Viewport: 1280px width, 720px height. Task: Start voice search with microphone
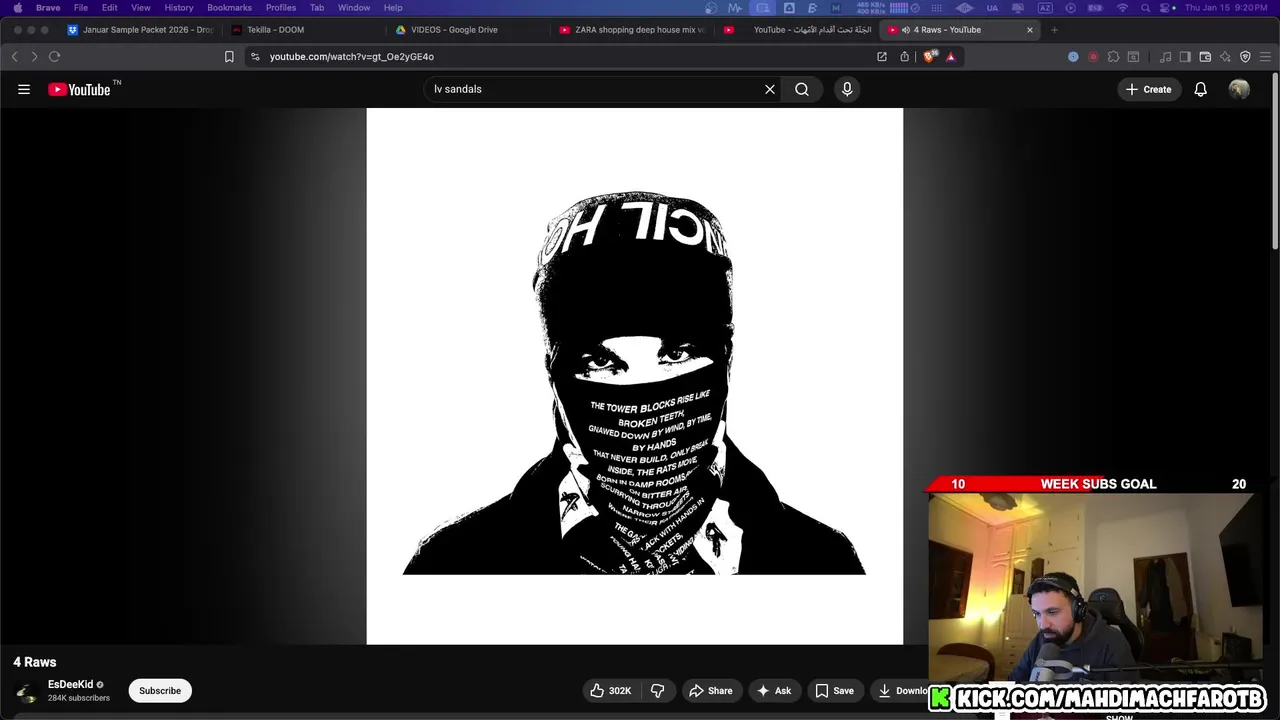click(x=847, y=89)
